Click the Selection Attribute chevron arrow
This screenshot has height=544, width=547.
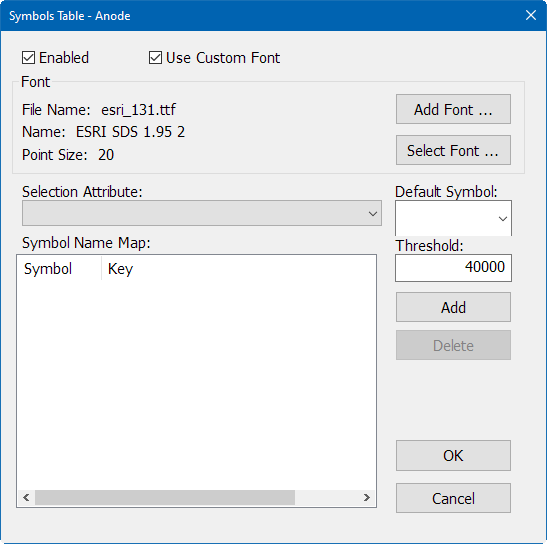click(373, 214)
